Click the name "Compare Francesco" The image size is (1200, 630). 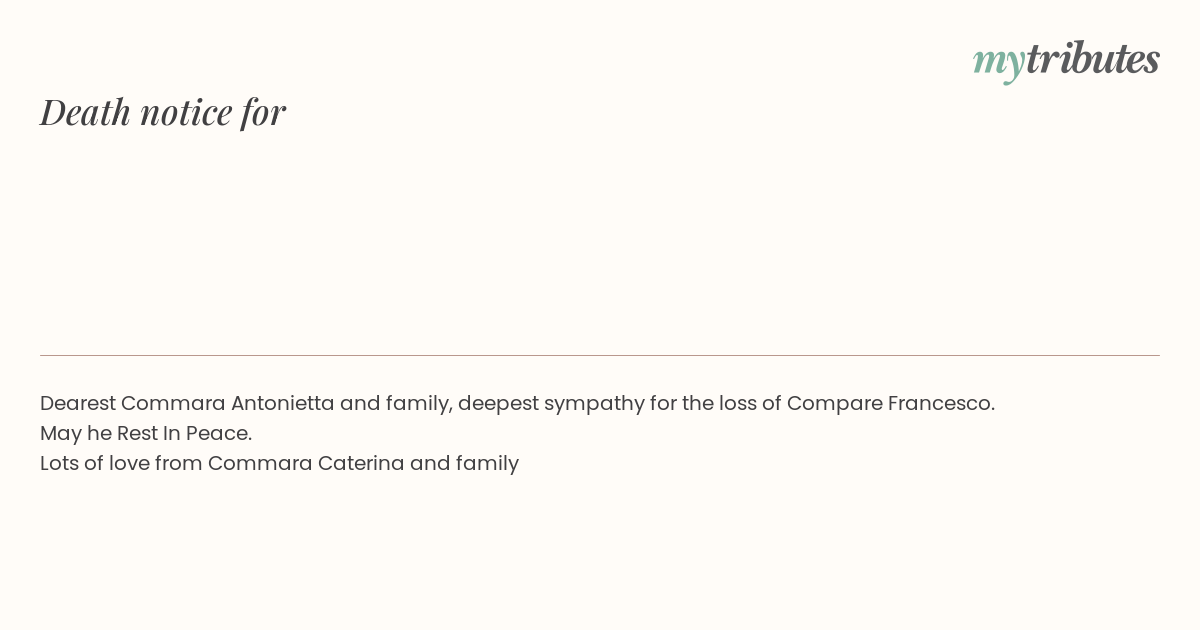pyautogui.click(x=890, y=404)
